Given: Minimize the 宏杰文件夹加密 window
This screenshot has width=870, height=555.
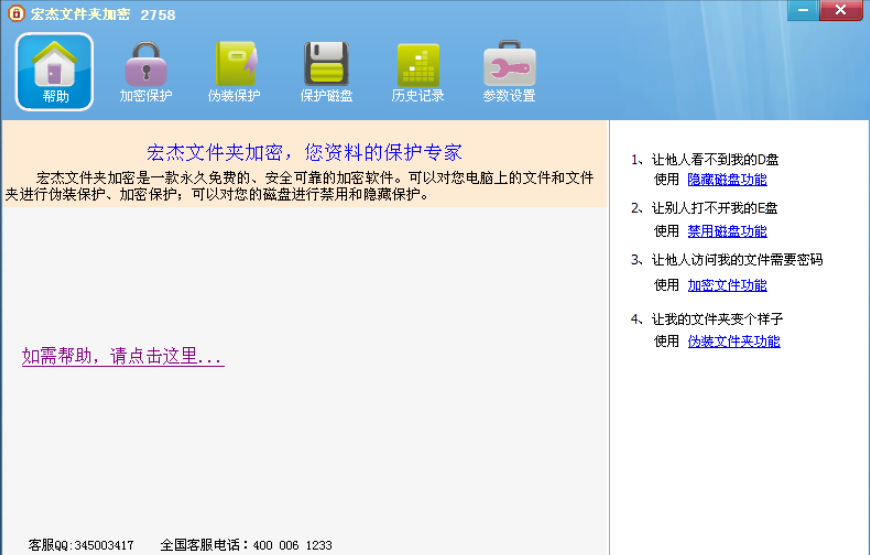Looking at the screenshot, I should [801, 11].
